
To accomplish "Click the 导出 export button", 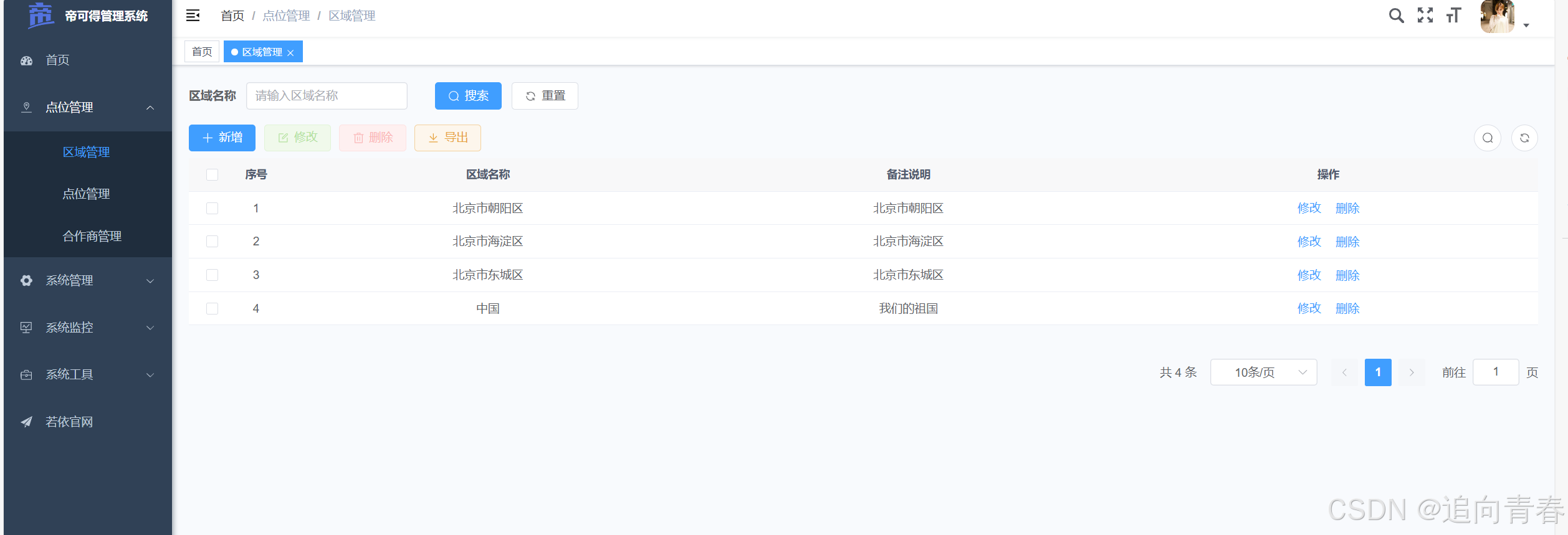I will coord(447,138).
